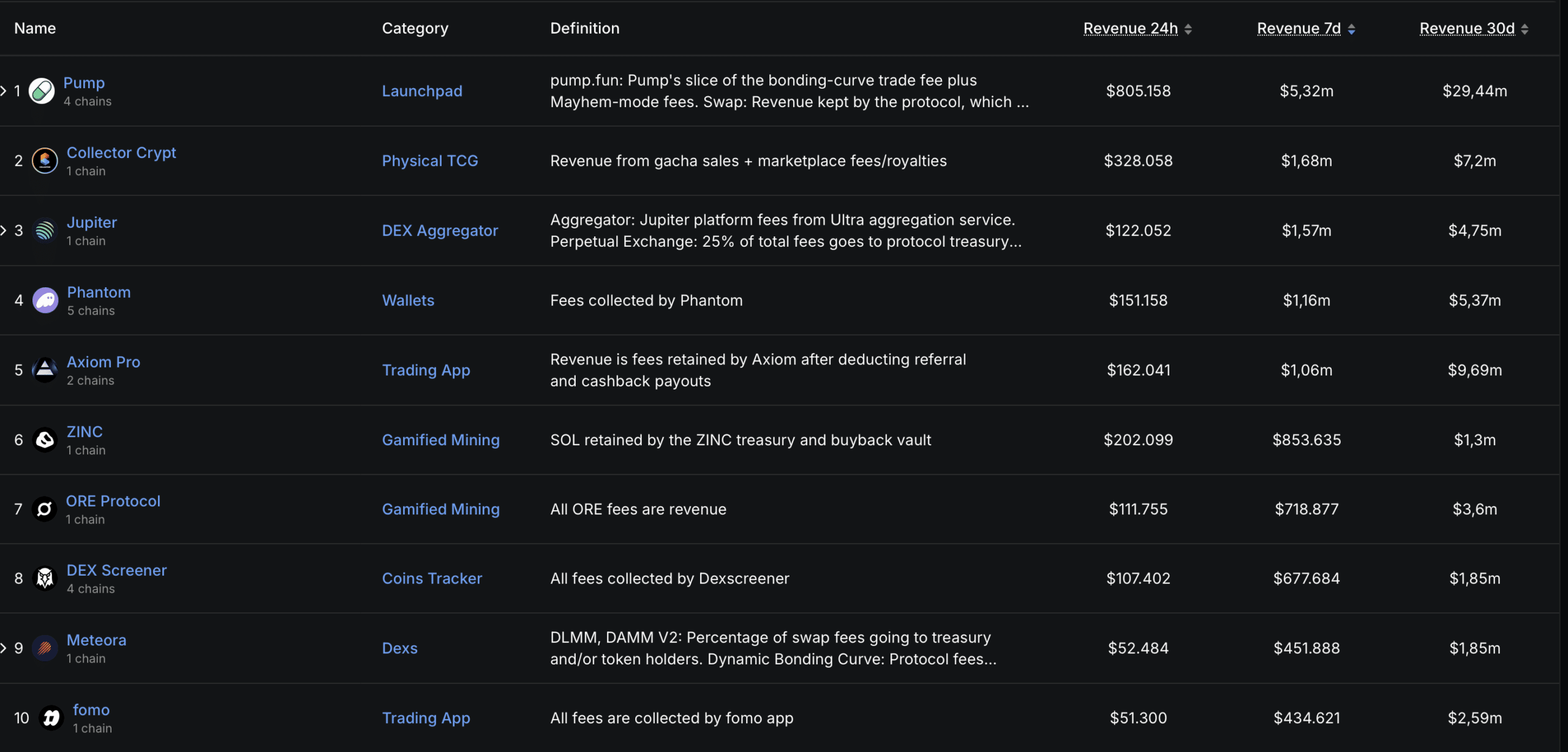Open the DEX Aggregator category link
This screenshot has width=1568, height=752.
pos(440,231)
